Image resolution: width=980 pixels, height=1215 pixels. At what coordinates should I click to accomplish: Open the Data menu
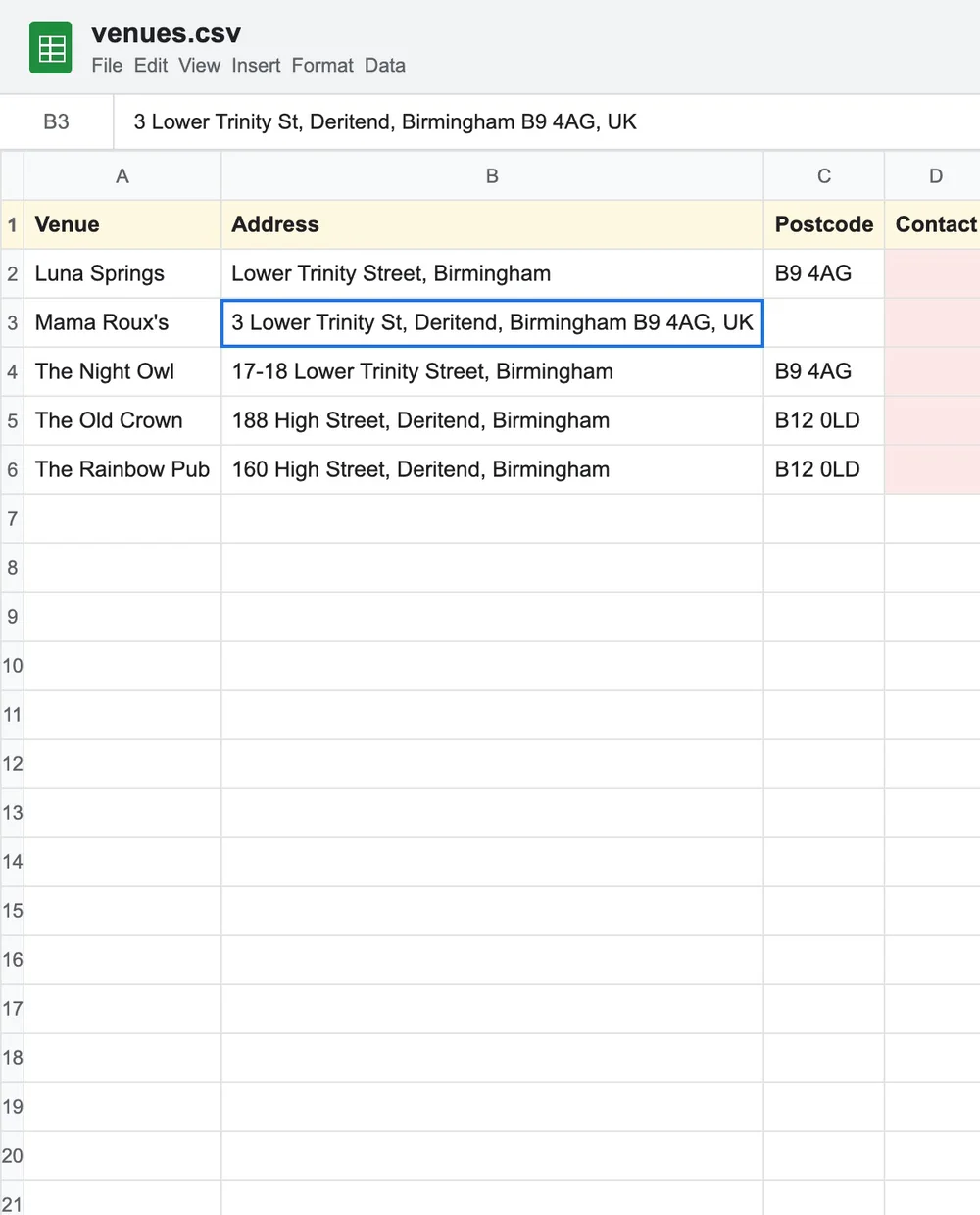(x=385, y=66)
